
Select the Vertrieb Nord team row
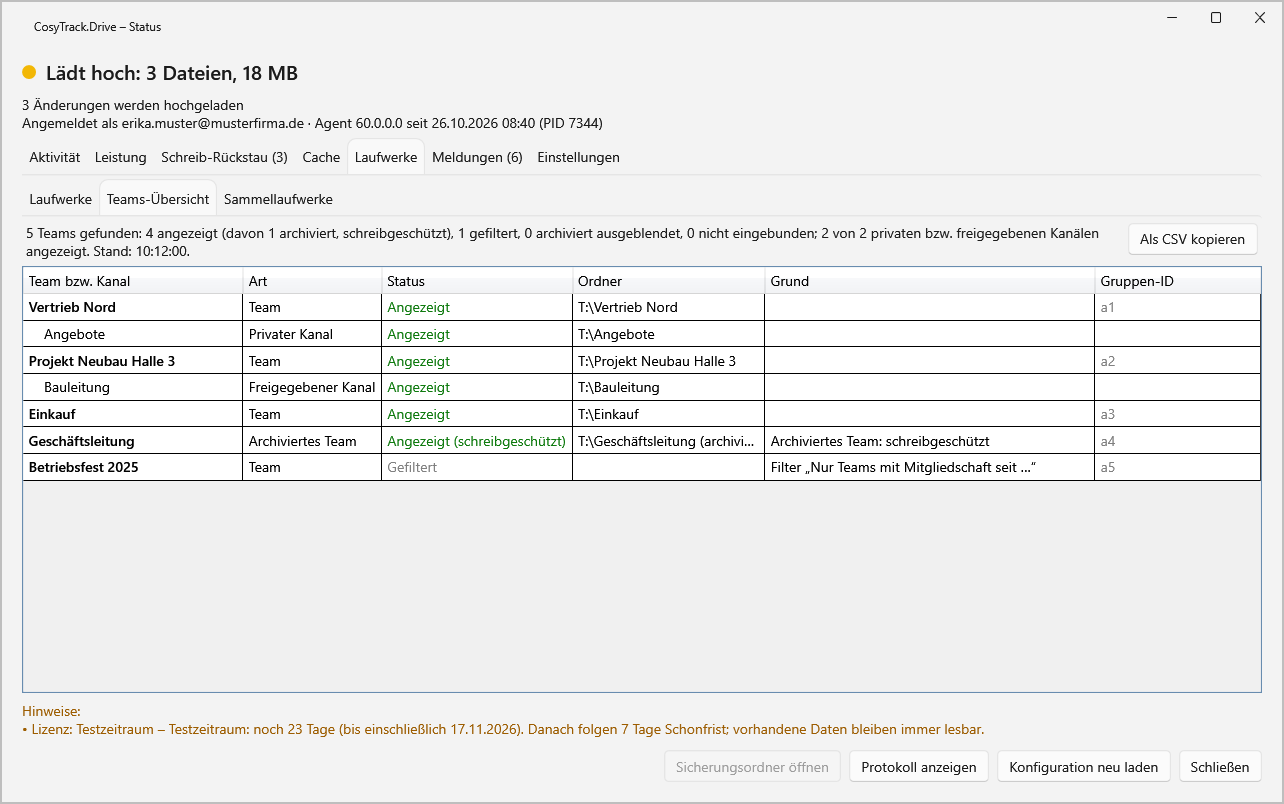click(x=641, y=307)
